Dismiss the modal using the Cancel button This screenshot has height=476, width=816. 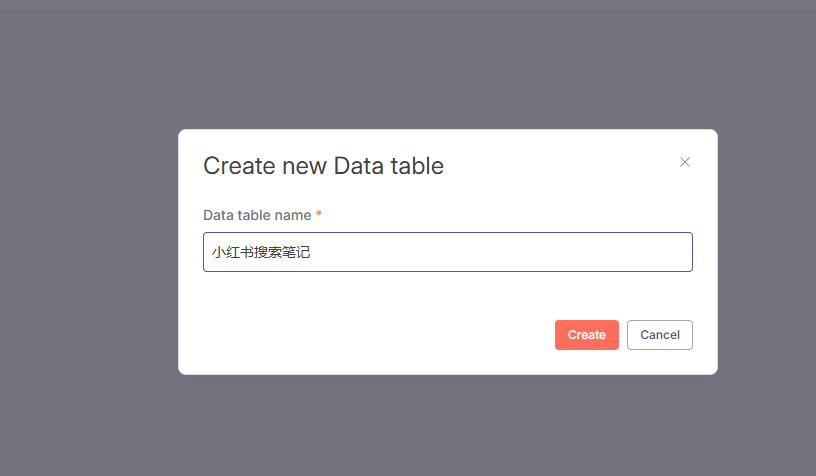pos(659,335)
